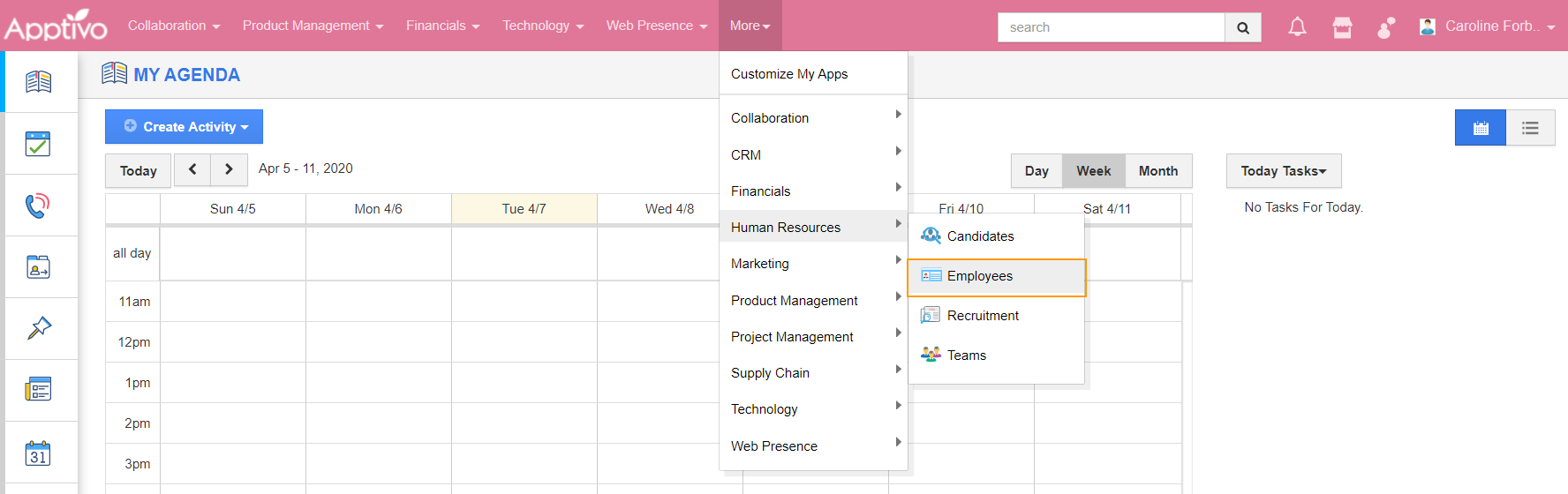Image resolution: width=1568 pixels, height=494 pixels.
Task: Open the Create Activity dropdown
Action: (184, 127)
